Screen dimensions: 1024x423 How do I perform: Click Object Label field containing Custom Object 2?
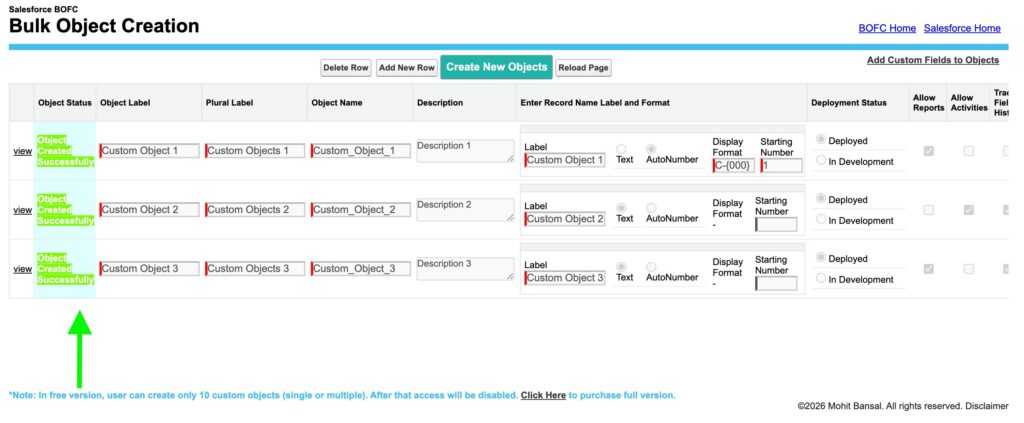click(x=150, y=210)
